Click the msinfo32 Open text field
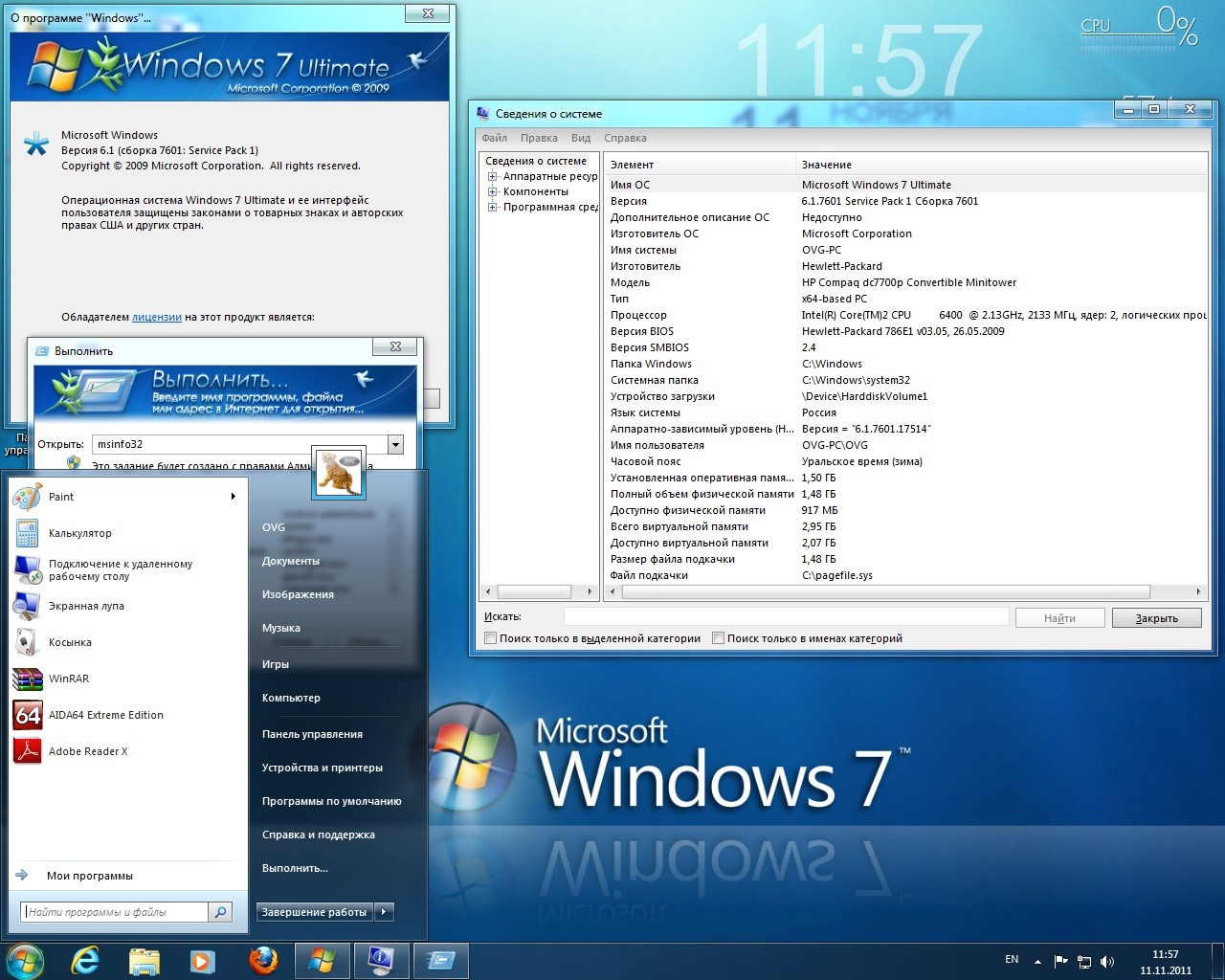This screenshot has height=980, width=1225. pos(240,444)
